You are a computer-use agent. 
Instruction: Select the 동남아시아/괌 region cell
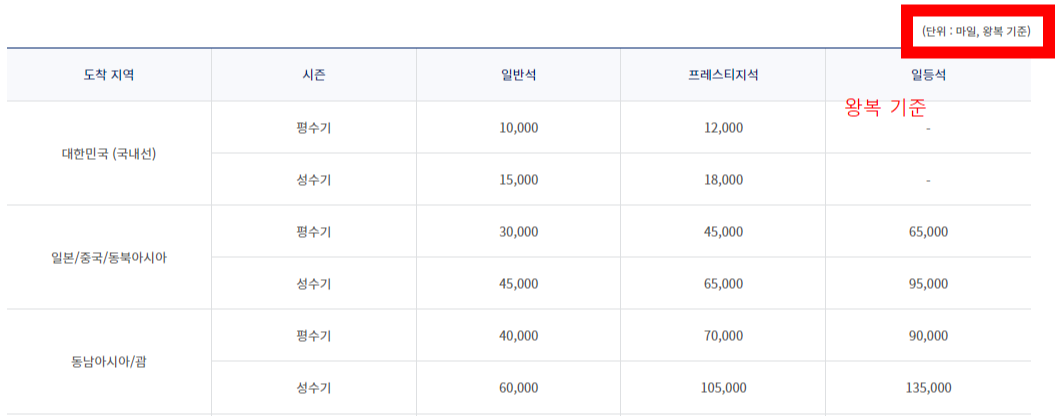[x=109, y=362]
